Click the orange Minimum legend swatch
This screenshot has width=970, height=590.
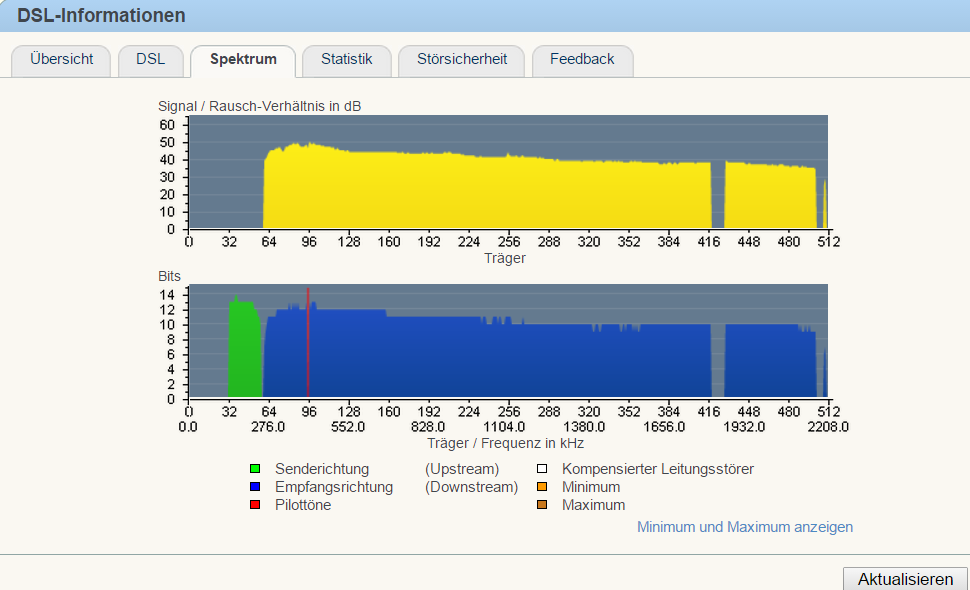coord(542,487)
